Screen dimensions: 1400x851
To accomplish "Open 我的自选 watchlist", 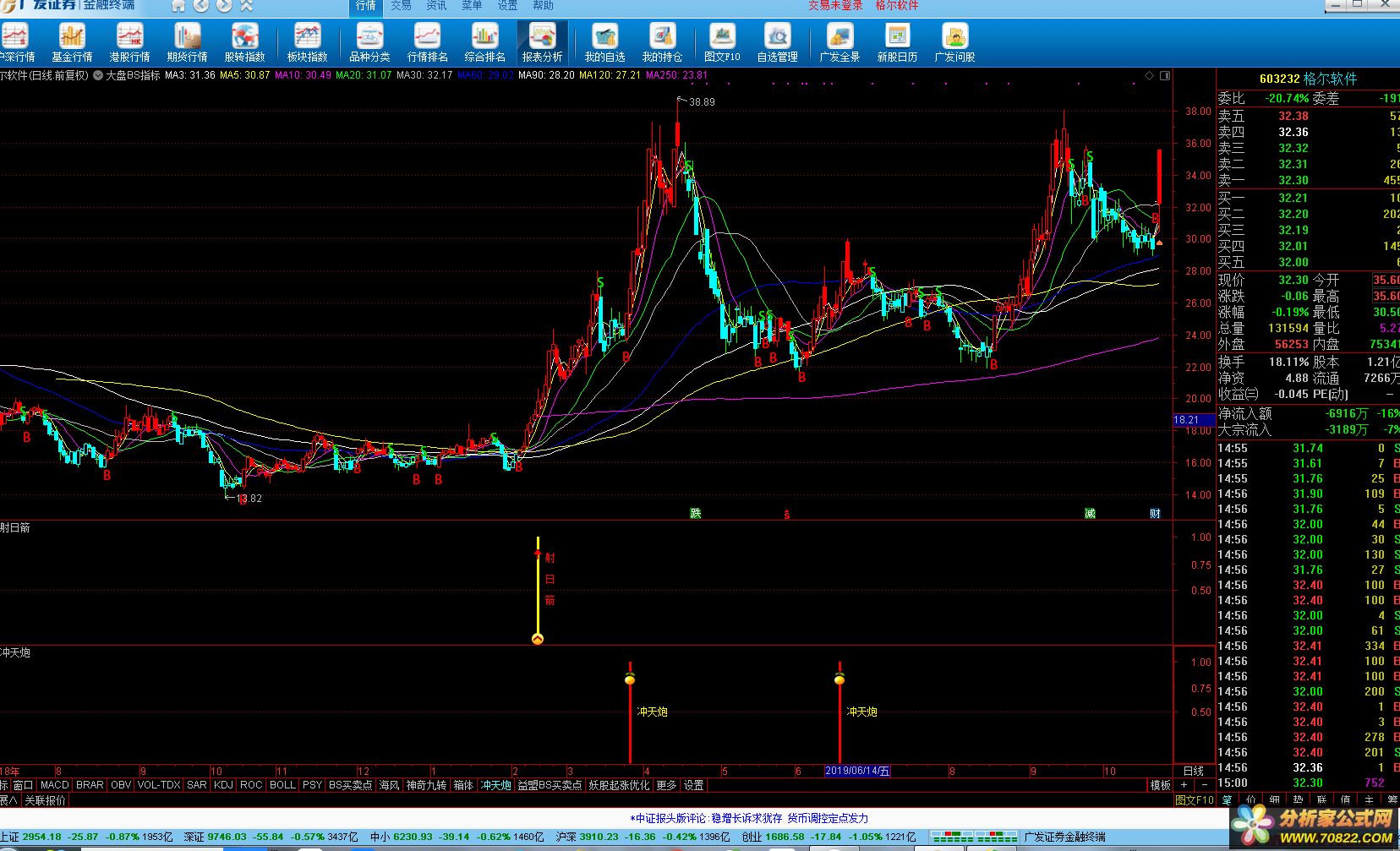I will [x=604, y=42].
